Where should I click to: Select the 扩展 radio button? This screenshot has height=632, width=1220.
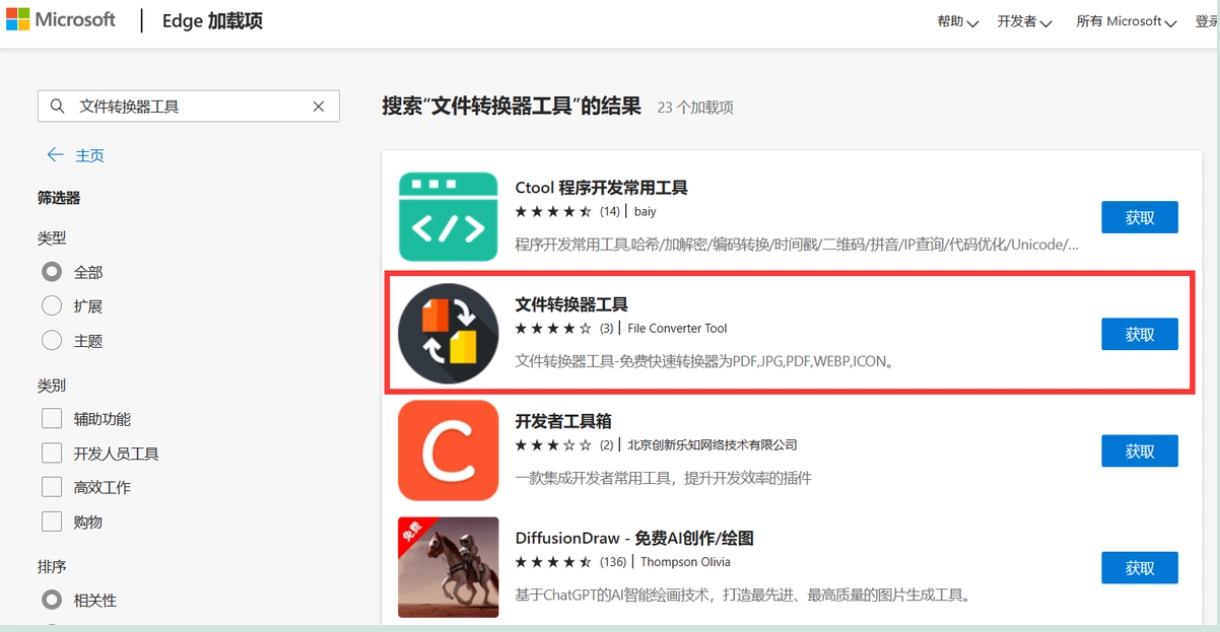point(52,306)
